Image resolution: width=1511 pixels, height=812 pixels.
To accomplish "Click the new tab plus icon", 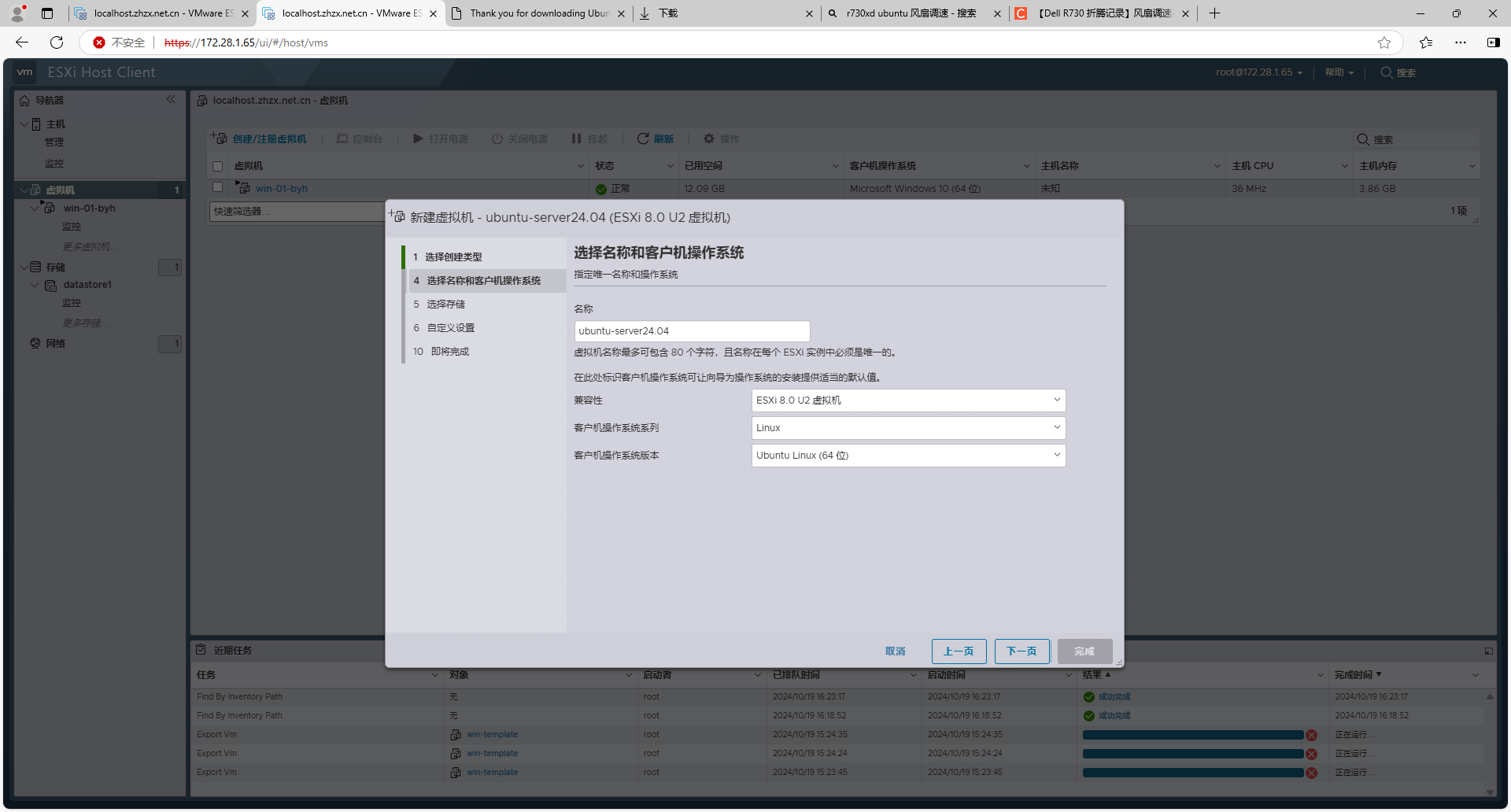I will click(x=1214, y=13).
